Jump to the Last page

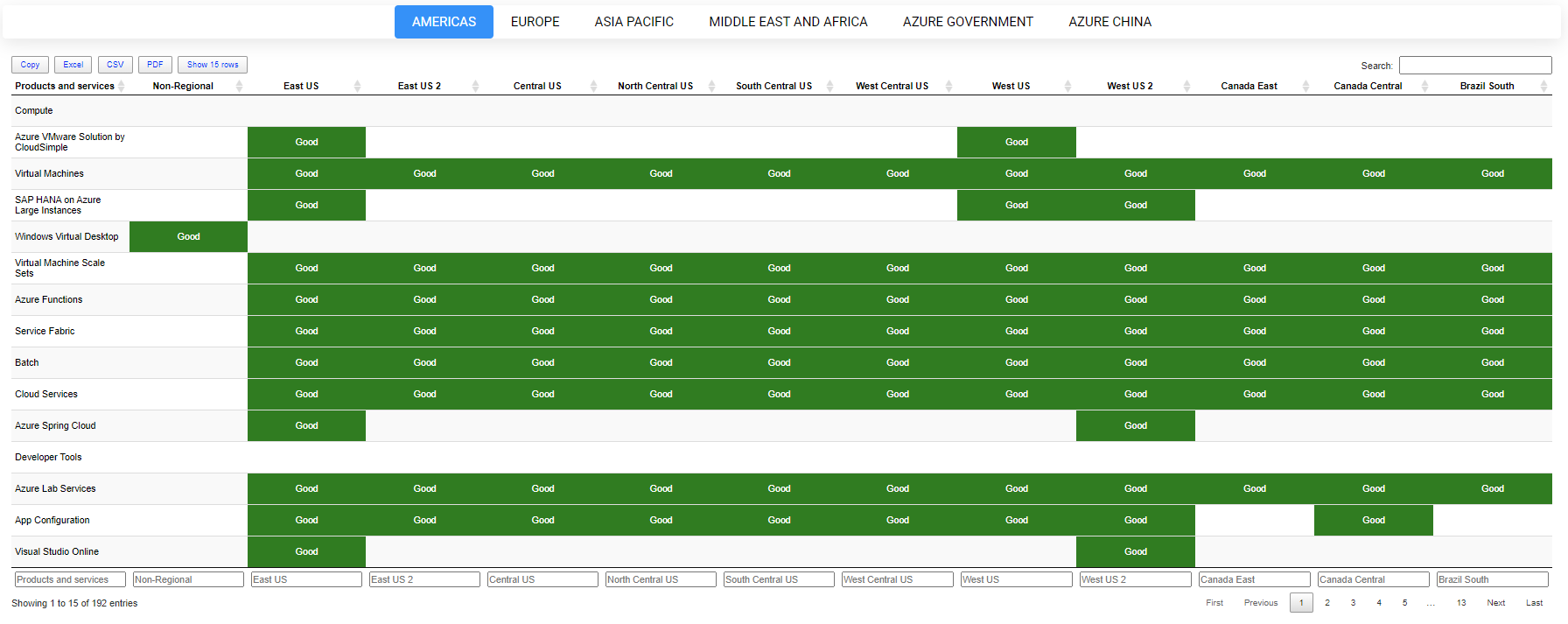[x=1534, y=603]
